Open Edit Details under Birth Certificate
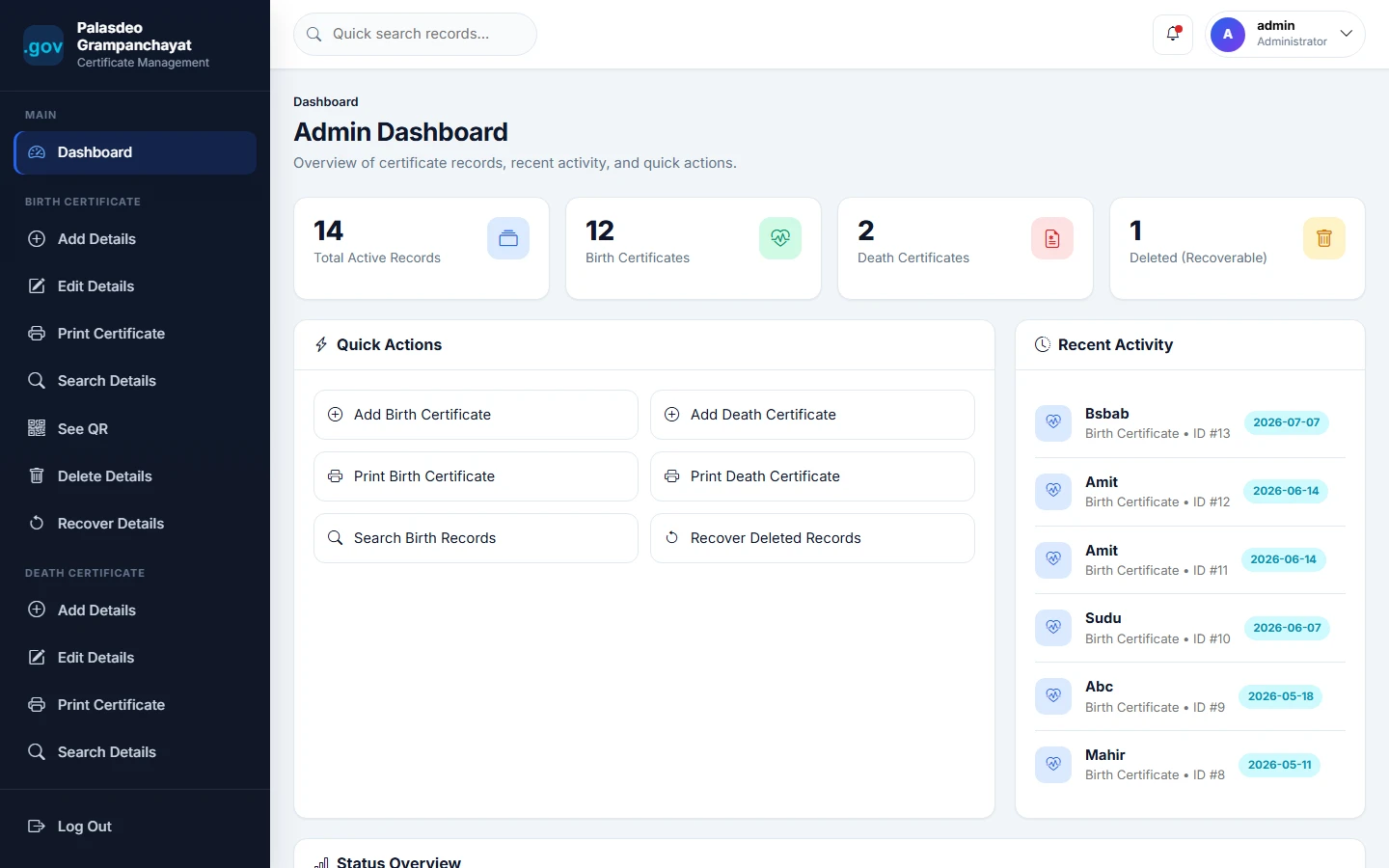The height and width of the screenshot is (868, 1389). tap(135, 286)
